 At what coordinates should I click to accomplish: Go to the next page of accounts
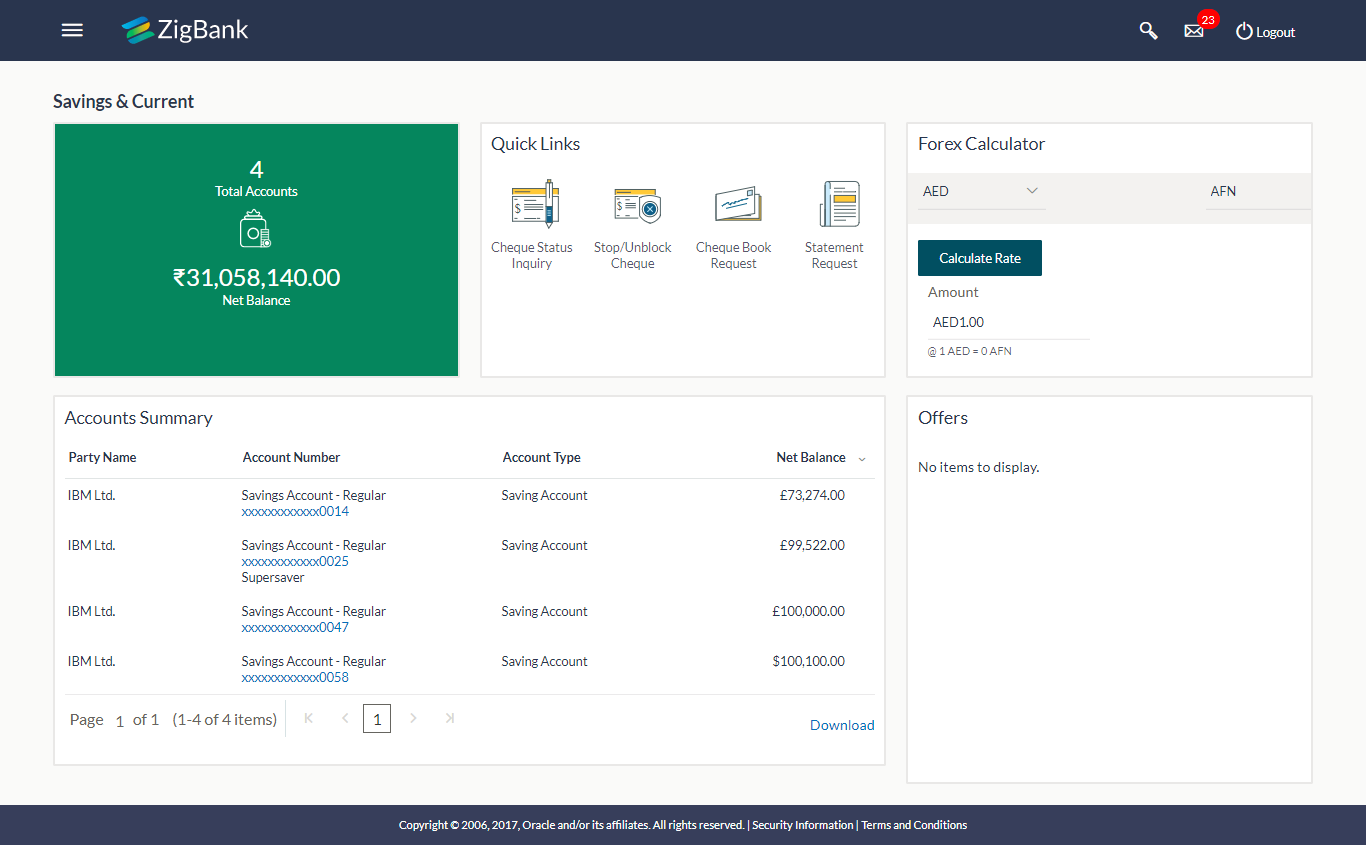413,718
